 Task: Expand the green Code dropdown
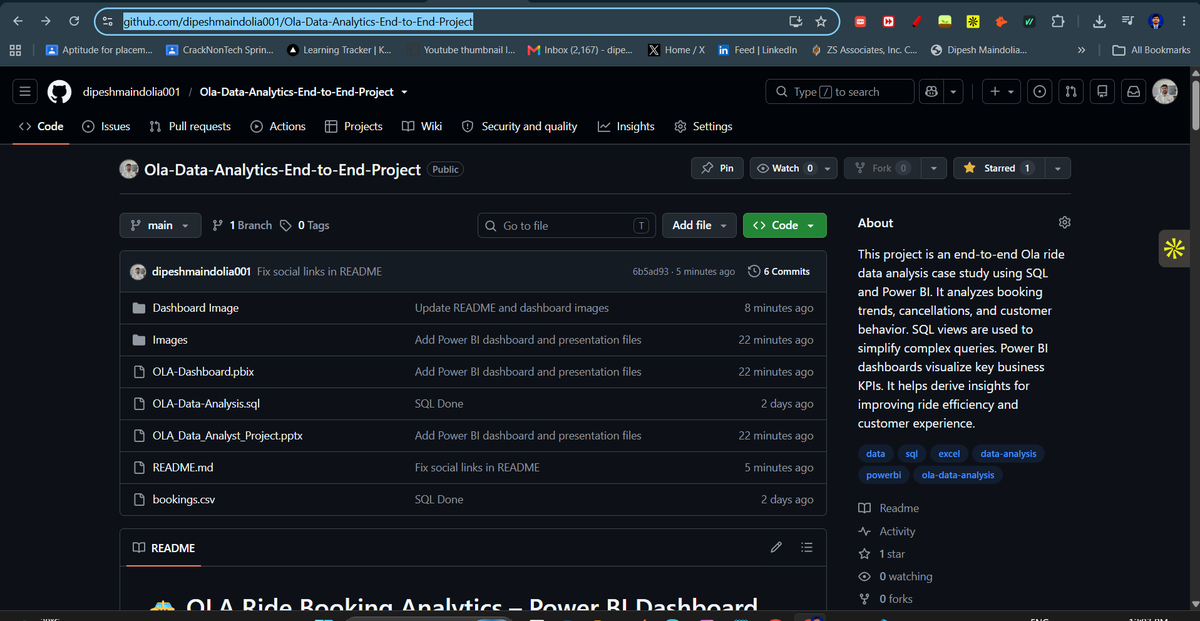(785, 225)
